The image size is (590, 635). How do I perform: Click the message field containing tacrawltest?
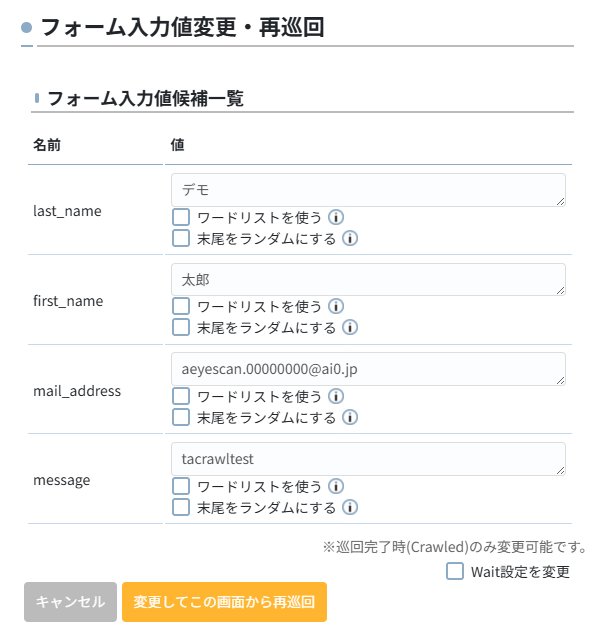pyautogui.click(x=368, y=459)
